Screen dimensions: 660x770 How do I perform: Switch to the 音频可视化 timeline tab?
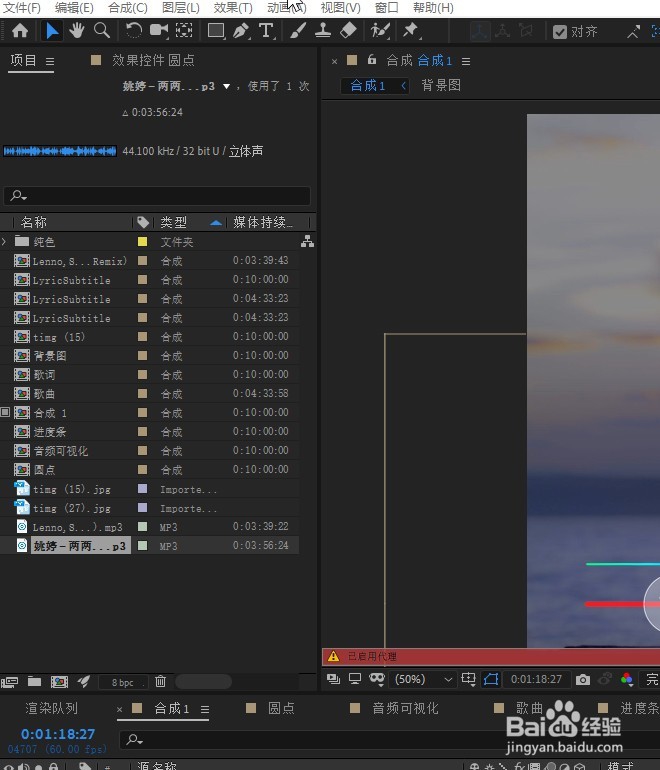[x=405, y=708]
